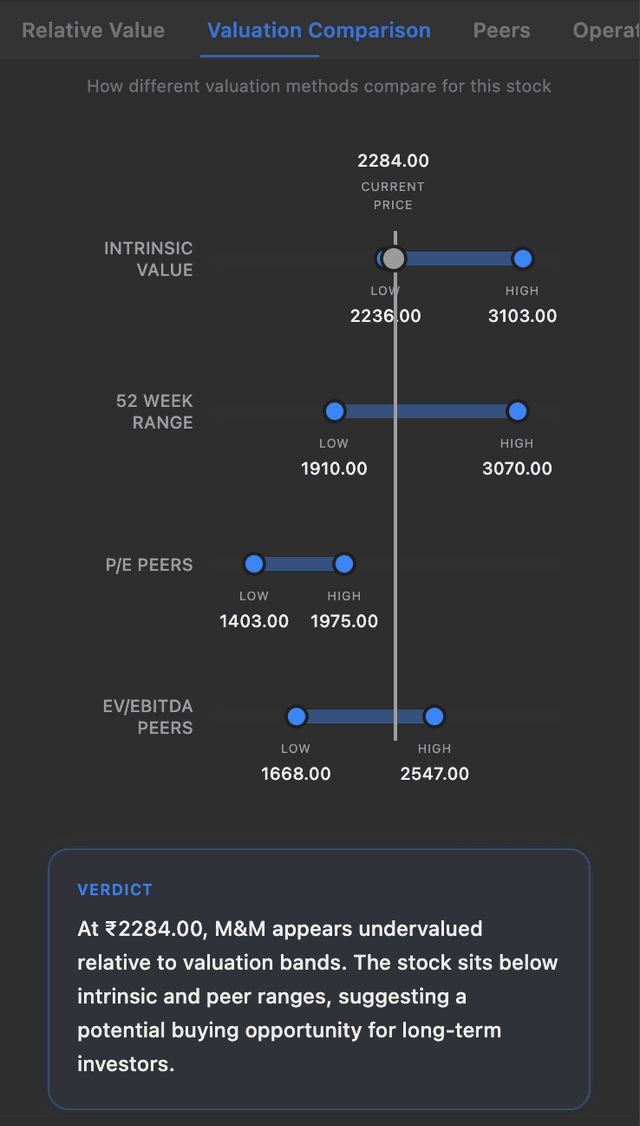Switch to the Peers tab
The width and height of the screenshot is (640, 1126).
[x=501, y=30]
